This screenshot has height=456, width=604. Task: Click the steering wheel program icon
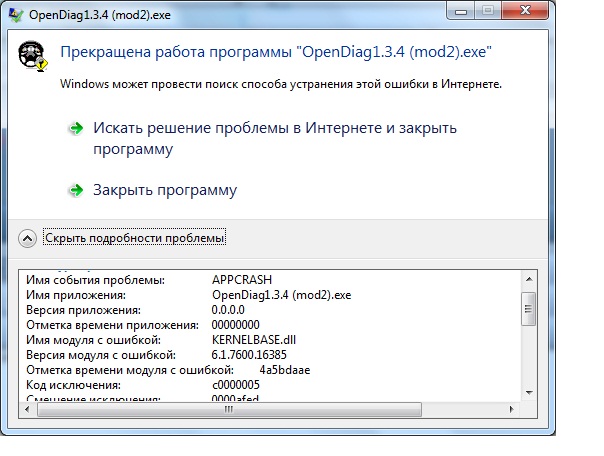(33, 56)
